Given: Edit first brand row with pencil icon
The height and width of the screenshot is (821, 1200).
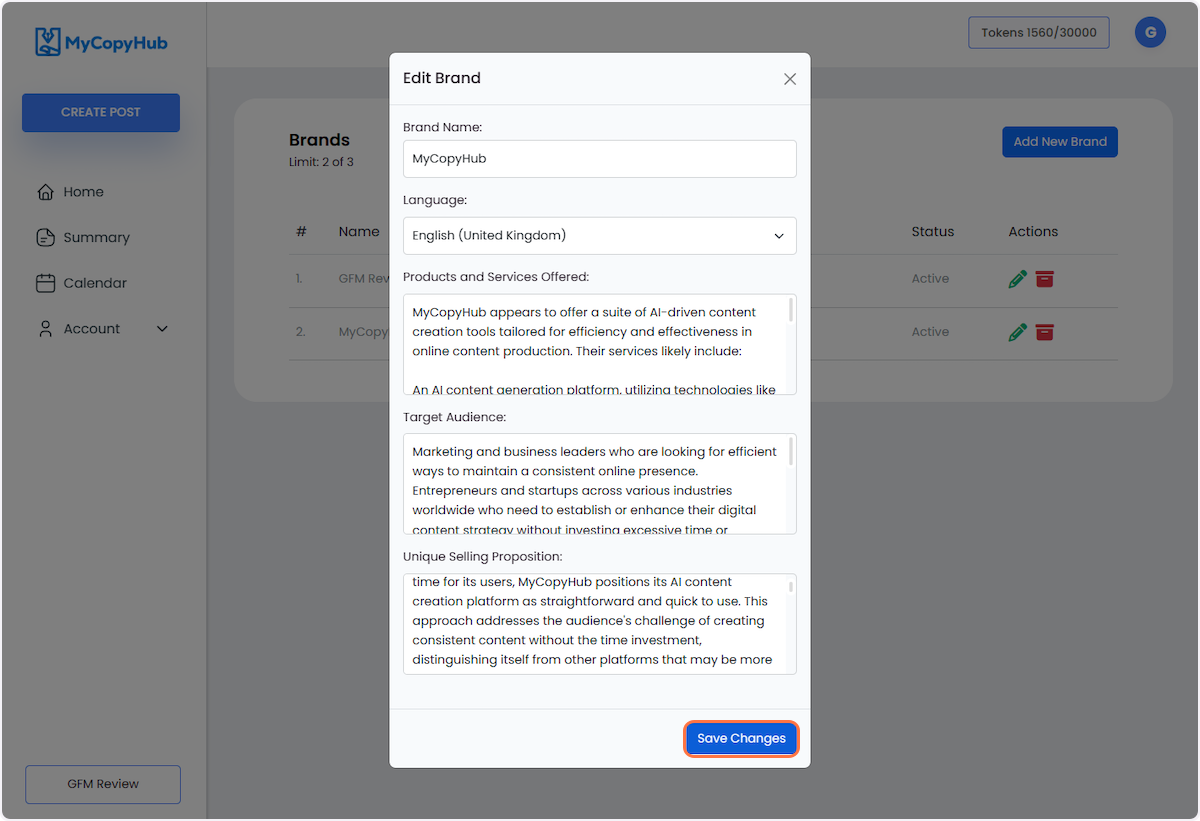Looking at the screenshot, I should click(x=1018, y=279).
